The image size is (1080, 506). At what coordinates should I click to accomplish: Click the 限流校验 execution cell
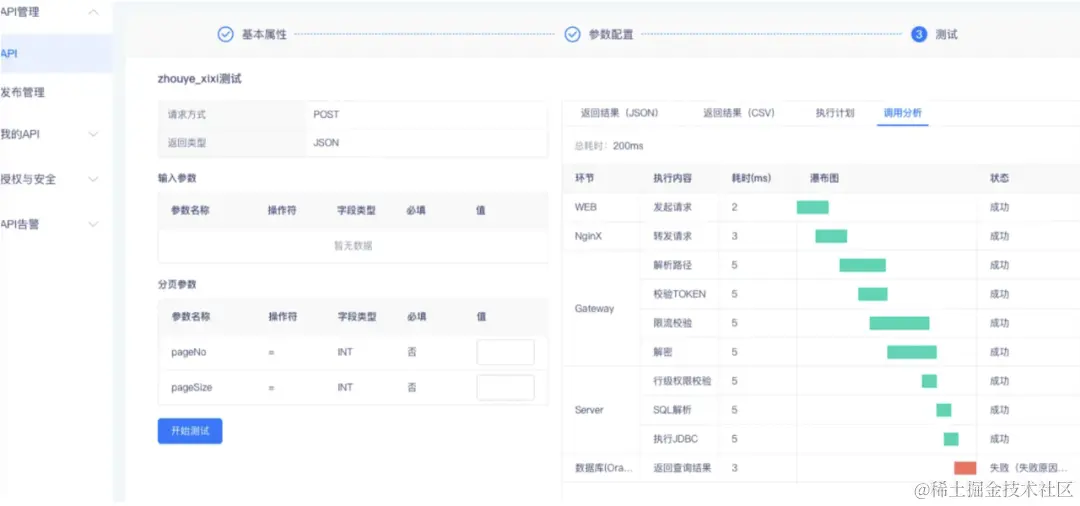pyautogui.click(x=672, y=323)
